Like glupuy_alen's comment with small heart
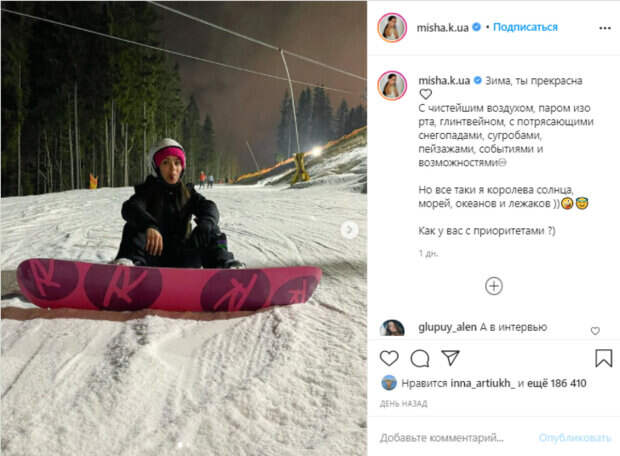The width and height of the screenshot is (620, 456). click(595, 331)
